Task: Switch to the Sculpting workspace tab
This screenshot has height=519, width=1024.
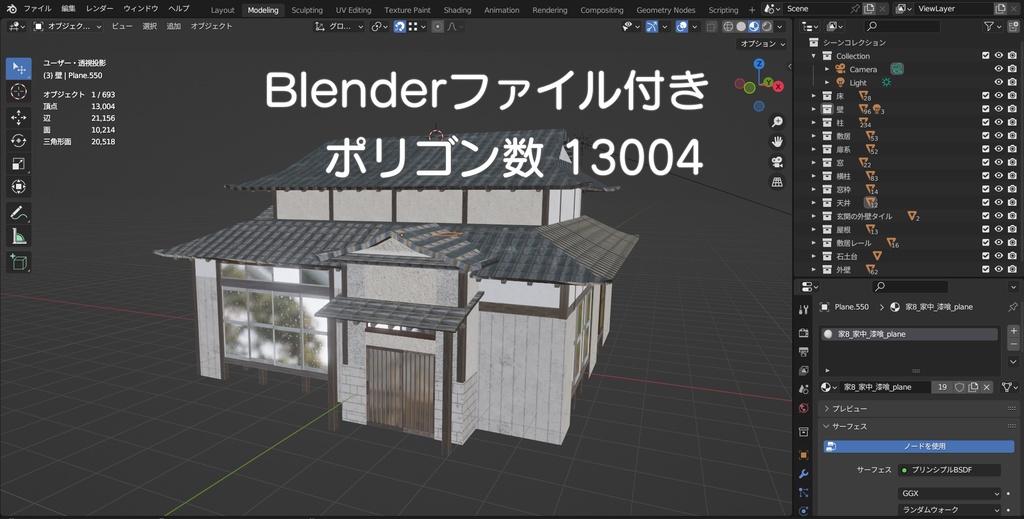Action: coord(307,10)
